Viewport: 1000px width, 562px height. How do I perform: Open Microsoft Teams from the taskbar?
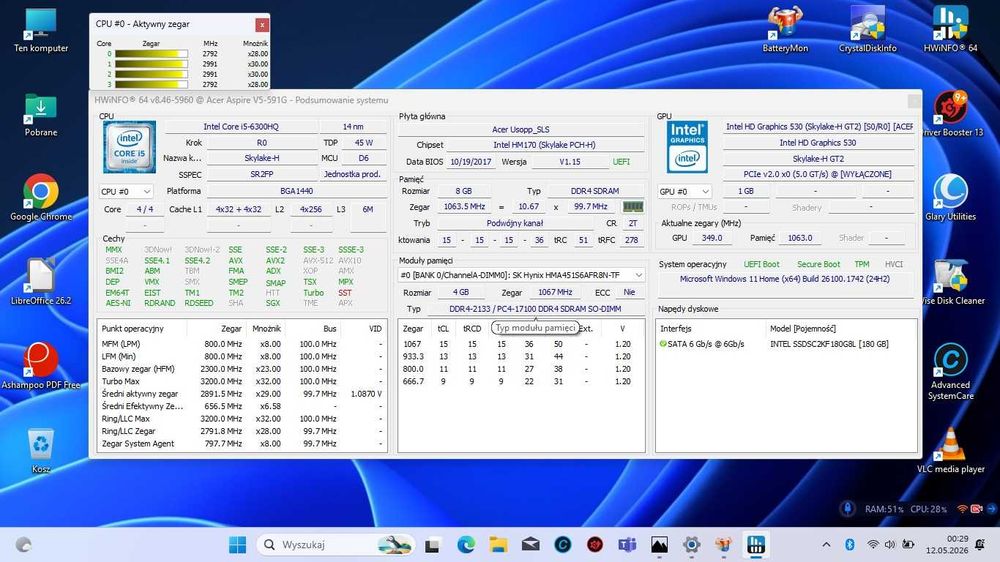[x=627, y=545]
